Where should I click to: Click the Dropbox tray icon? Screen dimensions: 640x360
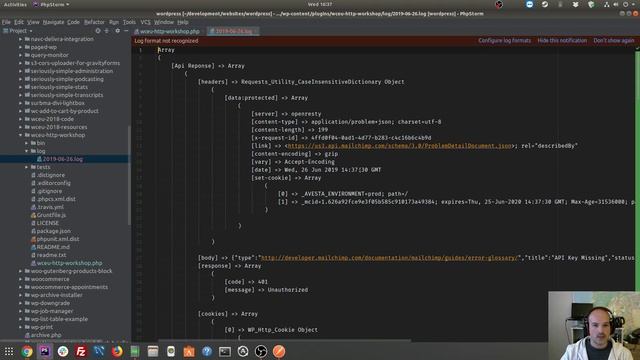tap(576, 4)
